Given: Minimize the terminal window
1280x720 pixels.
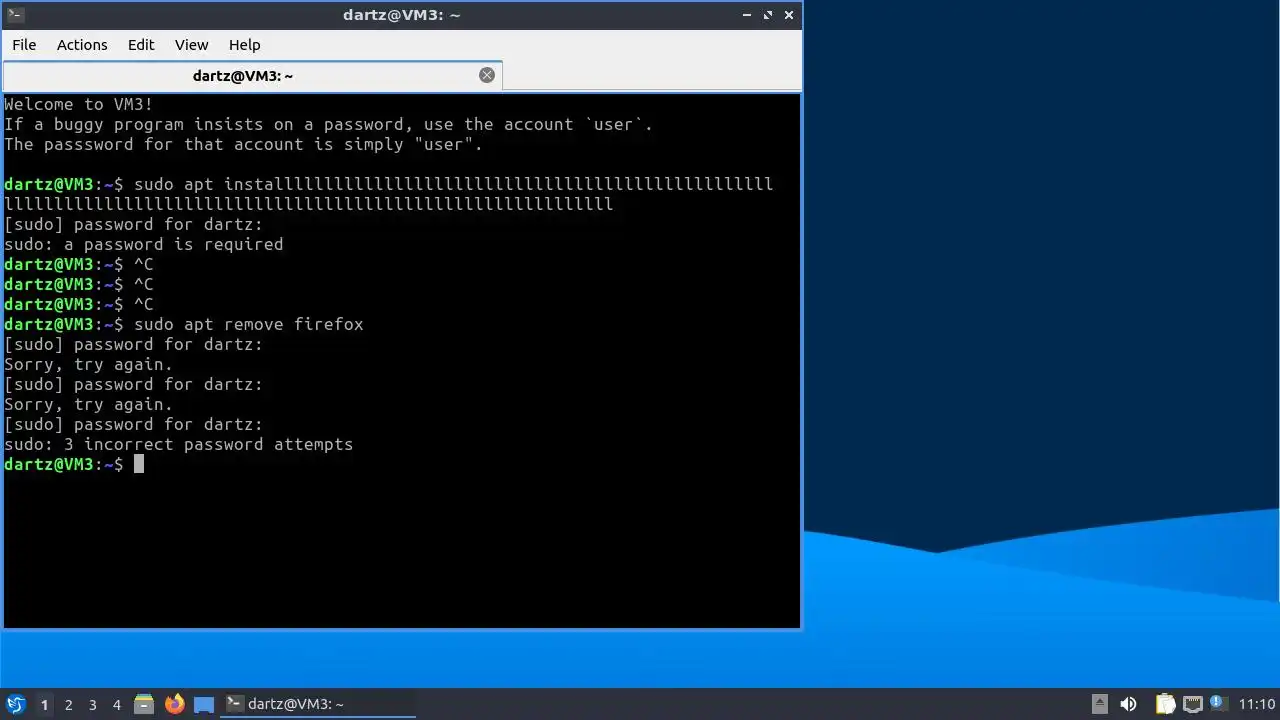Looking at the screenshot, I should [x=747, y=15].
